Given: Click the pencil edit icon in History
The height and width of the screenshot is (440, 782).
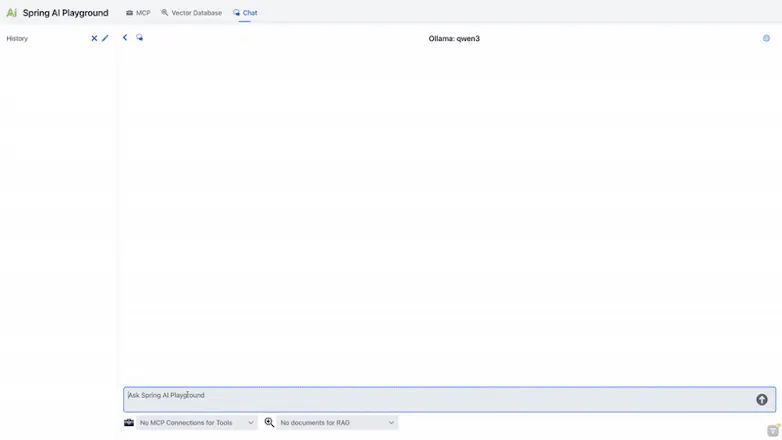Looking at the screenshot, I should (x=105, y=38).
